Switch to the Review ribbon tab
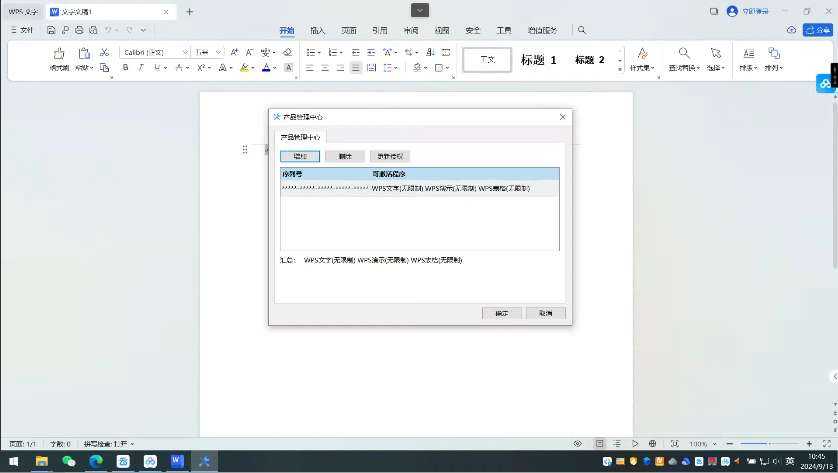Viewport: 838px width, 473px height. click(410, 30)
